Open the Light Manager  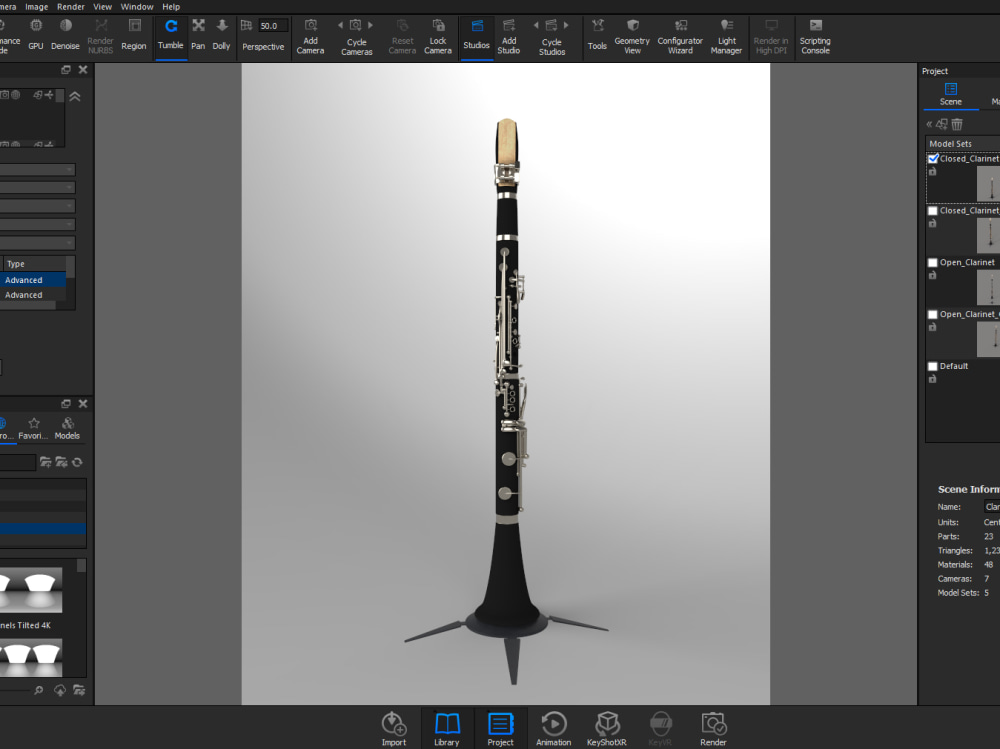click(725, 33)
